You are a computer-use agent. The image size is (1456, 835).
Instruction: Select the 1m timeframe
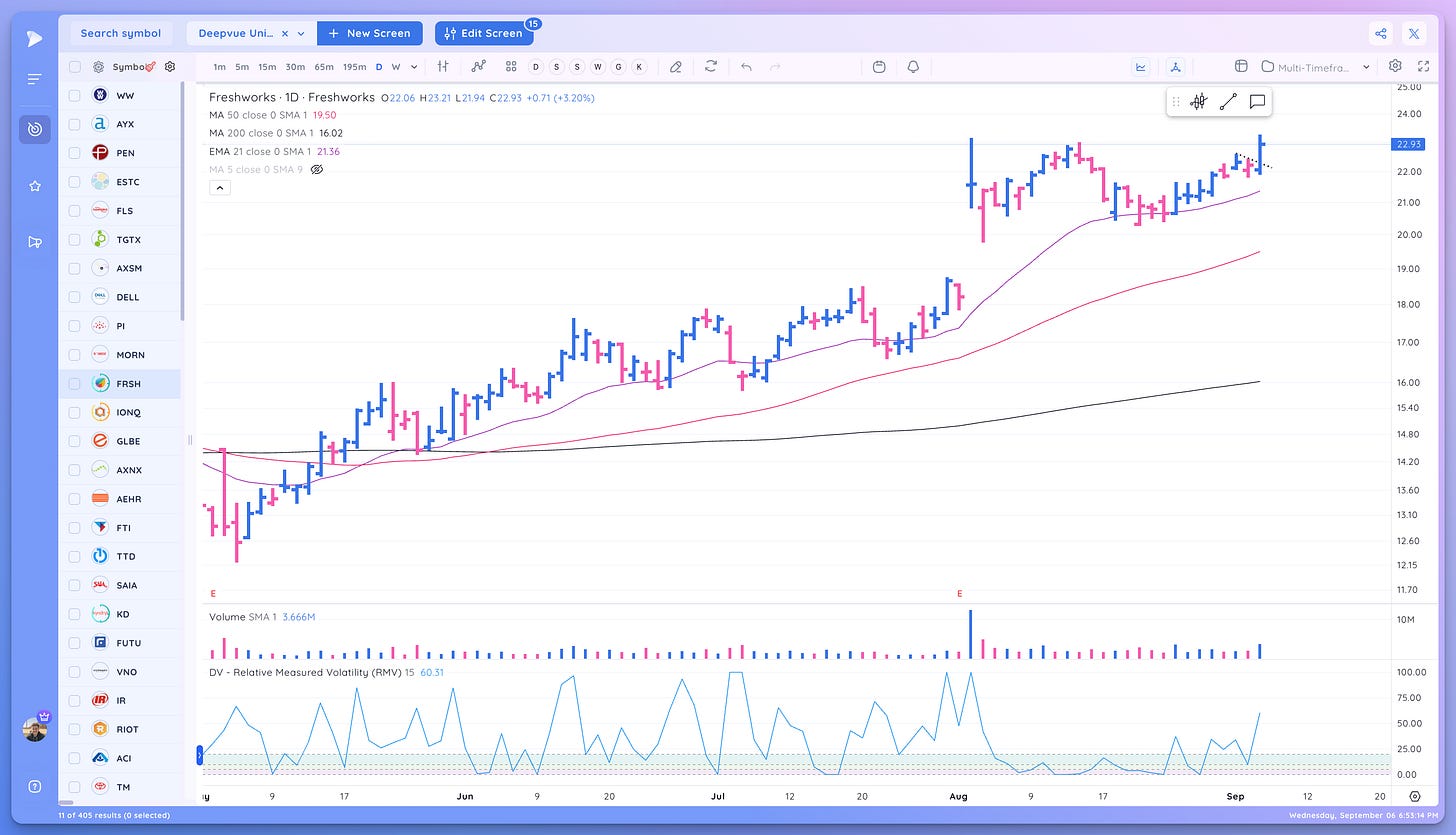(x=219, y=67)
